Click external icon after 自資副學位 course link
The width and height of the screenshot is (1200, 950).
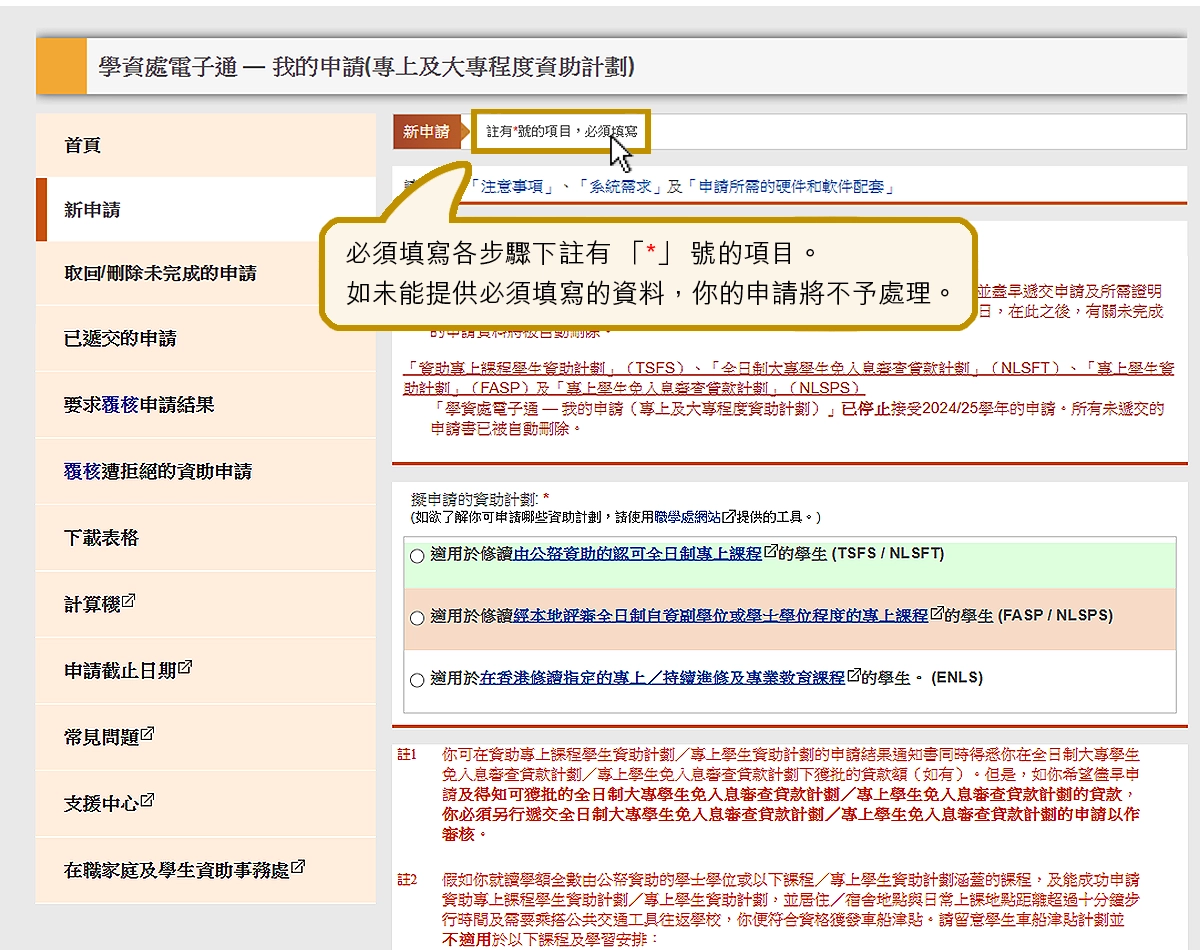(x=936, y=614)
